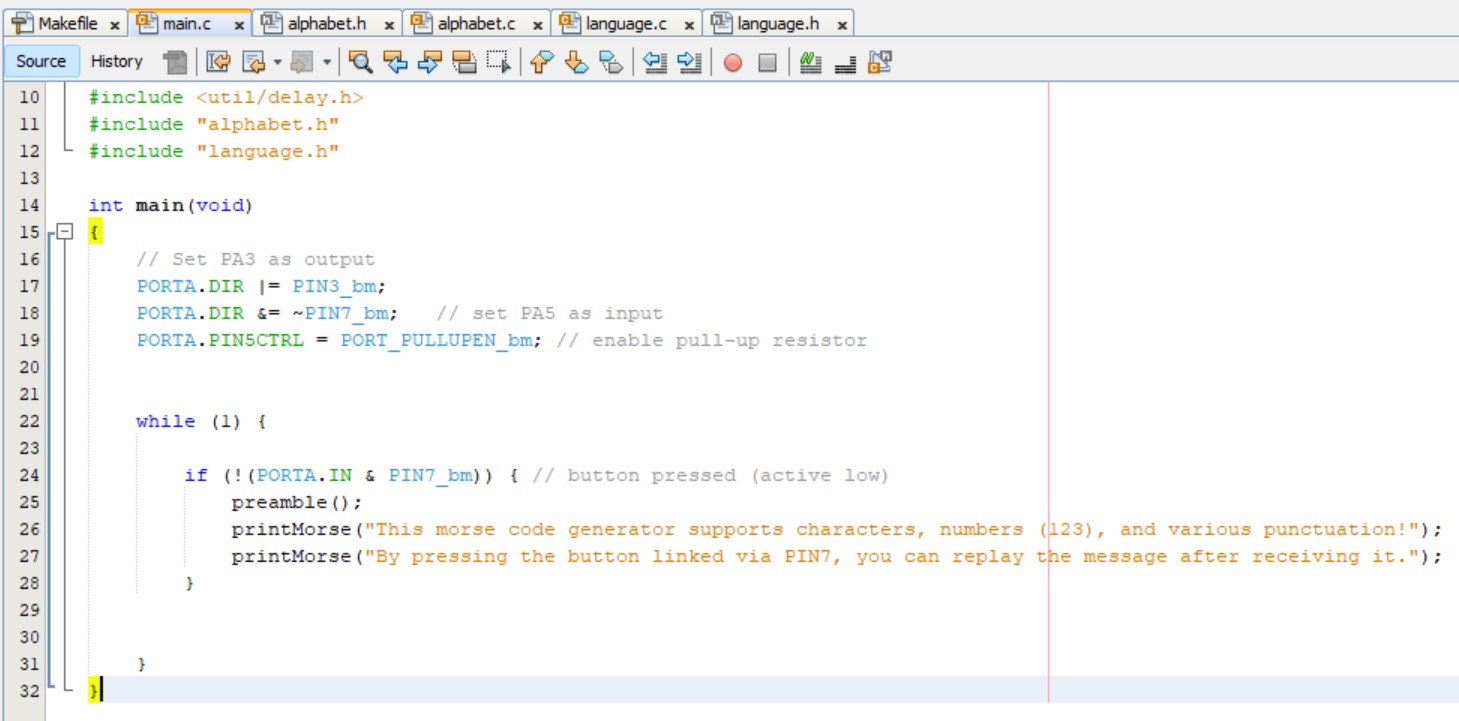Collapse main function code fold at line 15

64,232
